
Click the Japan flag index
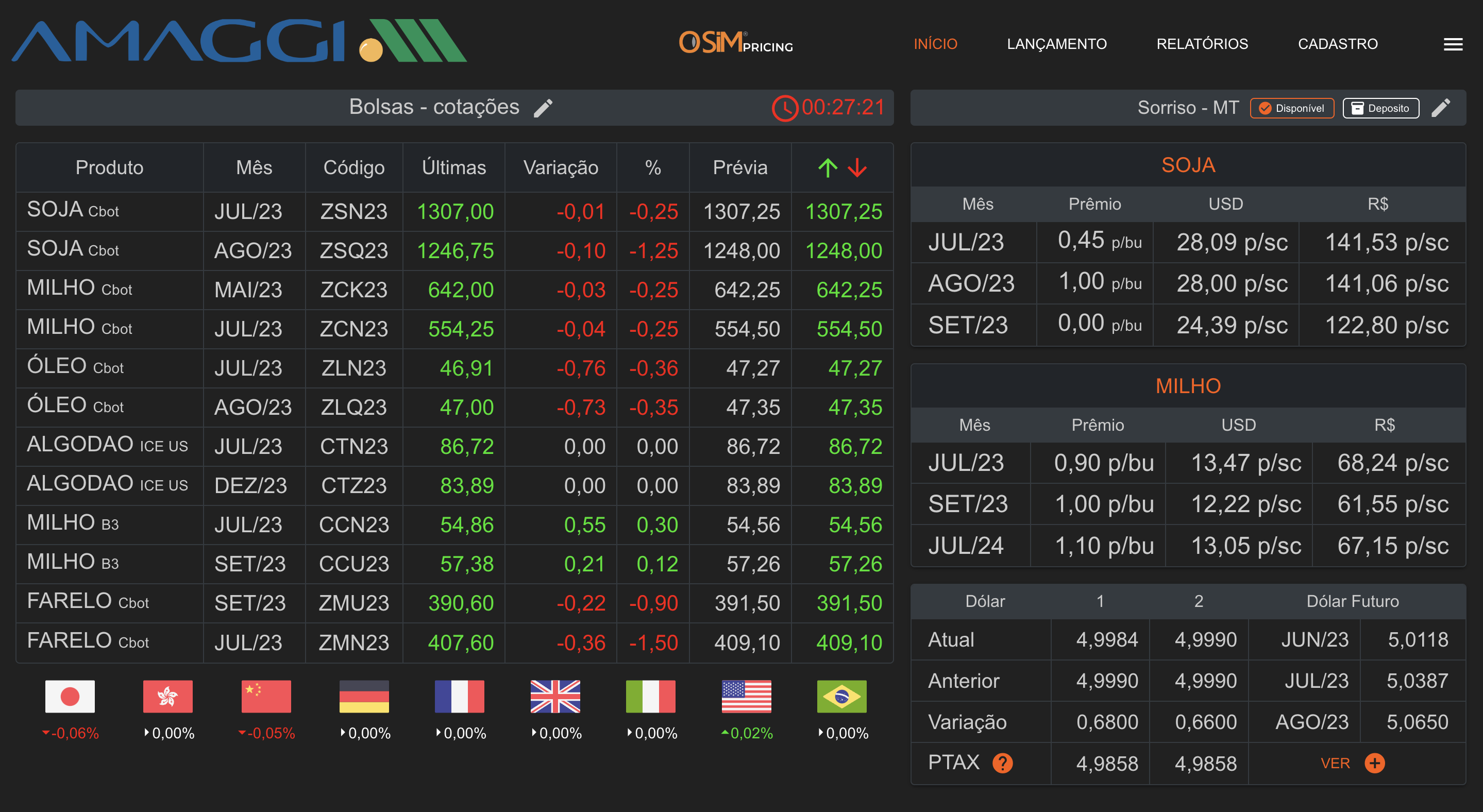coord(70,696)
